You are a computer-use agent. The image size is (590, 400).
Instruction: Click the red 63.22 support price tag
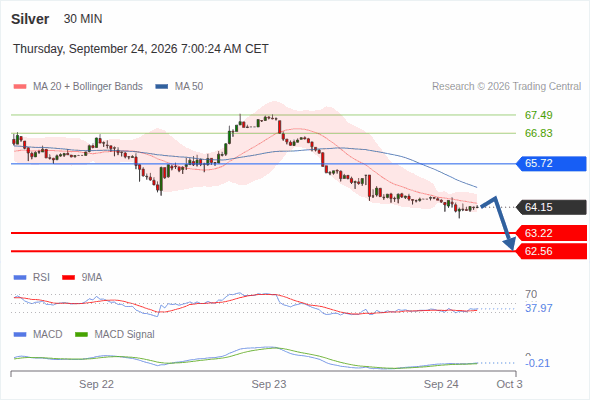(x=551, y=233)
